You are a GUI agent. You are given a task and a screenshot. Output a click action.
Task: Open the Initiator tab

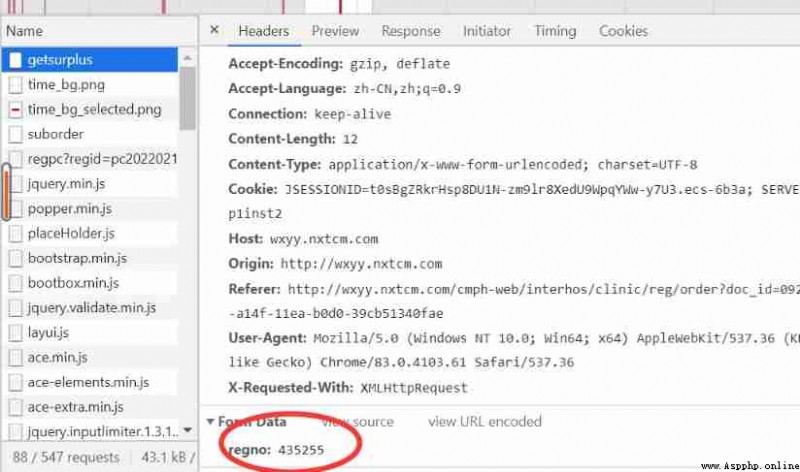pos(487,31)
